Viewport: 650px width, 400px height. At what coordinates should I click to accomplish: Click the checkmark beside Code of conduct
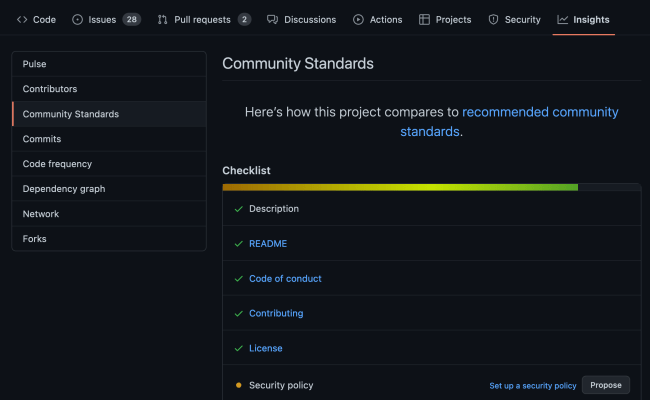(238, 279)
